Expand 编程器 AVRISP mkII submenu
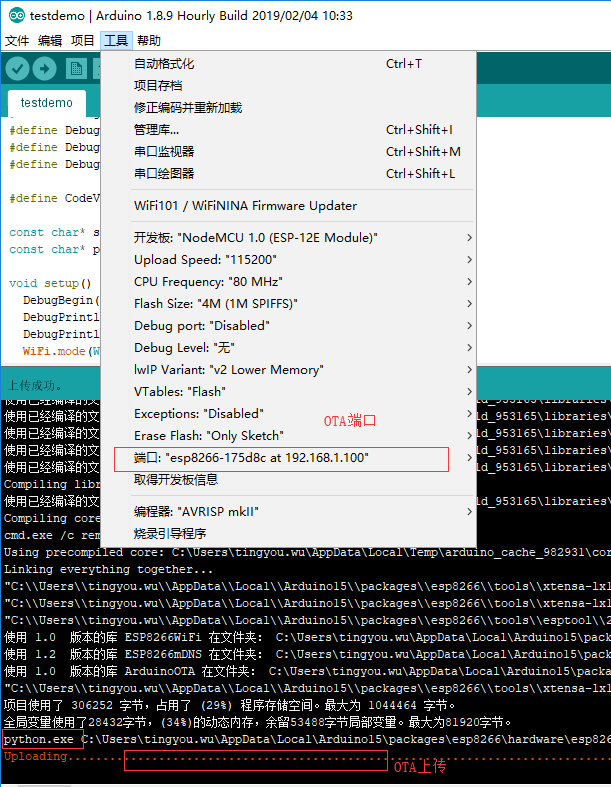The width and height of the screenshot is (611, 787). 288,512
